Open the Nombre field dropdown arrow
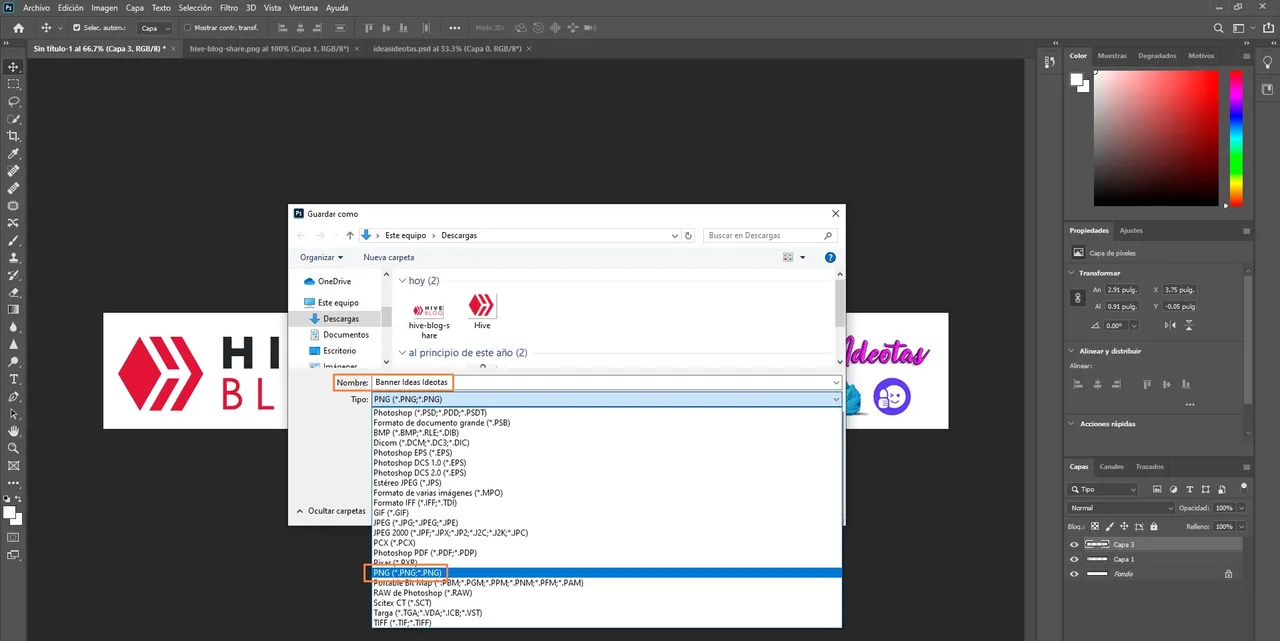The width and height of the screenshot is (1280, 641). point(836,382)
